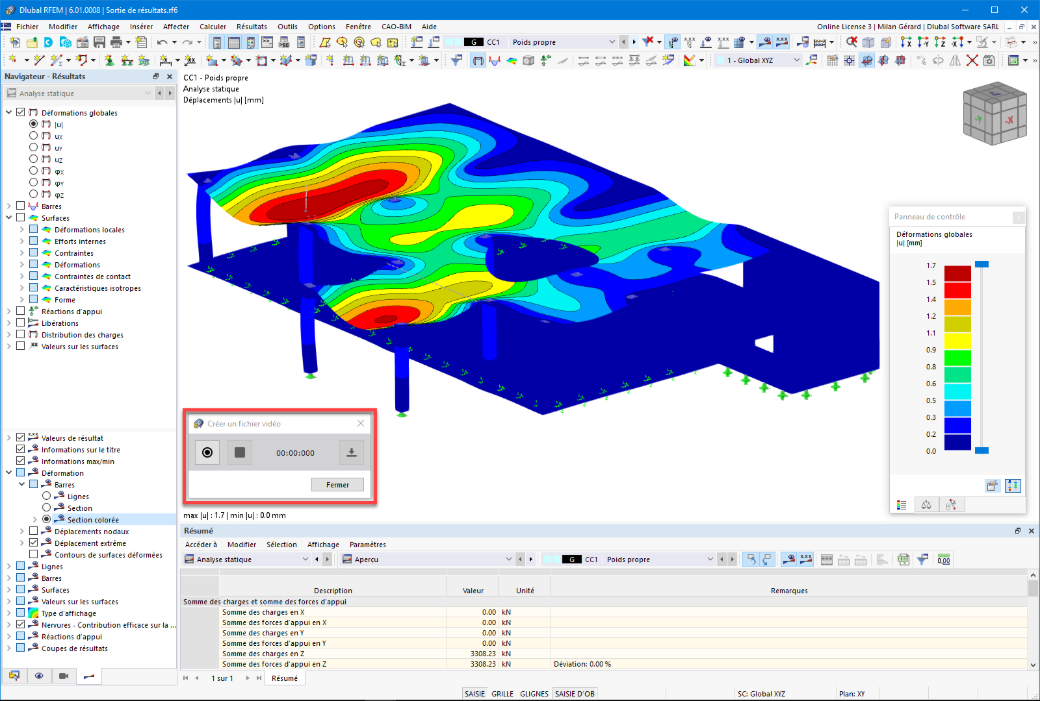Select the uX deformation radio button
Image resolution: width=1040 pixels, height=701 pixels.
[33, 135]
